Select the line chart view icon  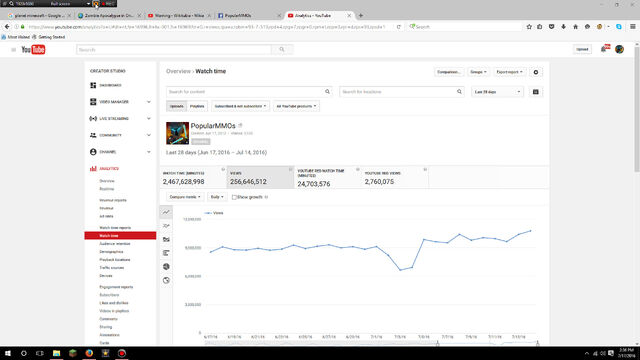[x=166, y=212]
